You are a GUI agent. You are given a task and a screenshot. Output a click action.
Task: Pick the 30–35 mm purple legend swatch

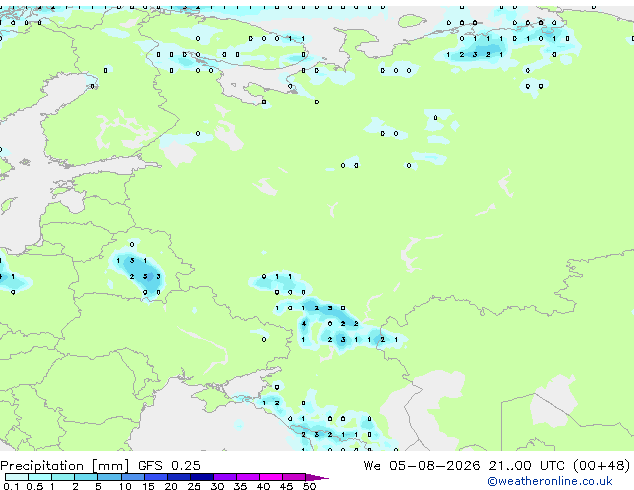224,477
